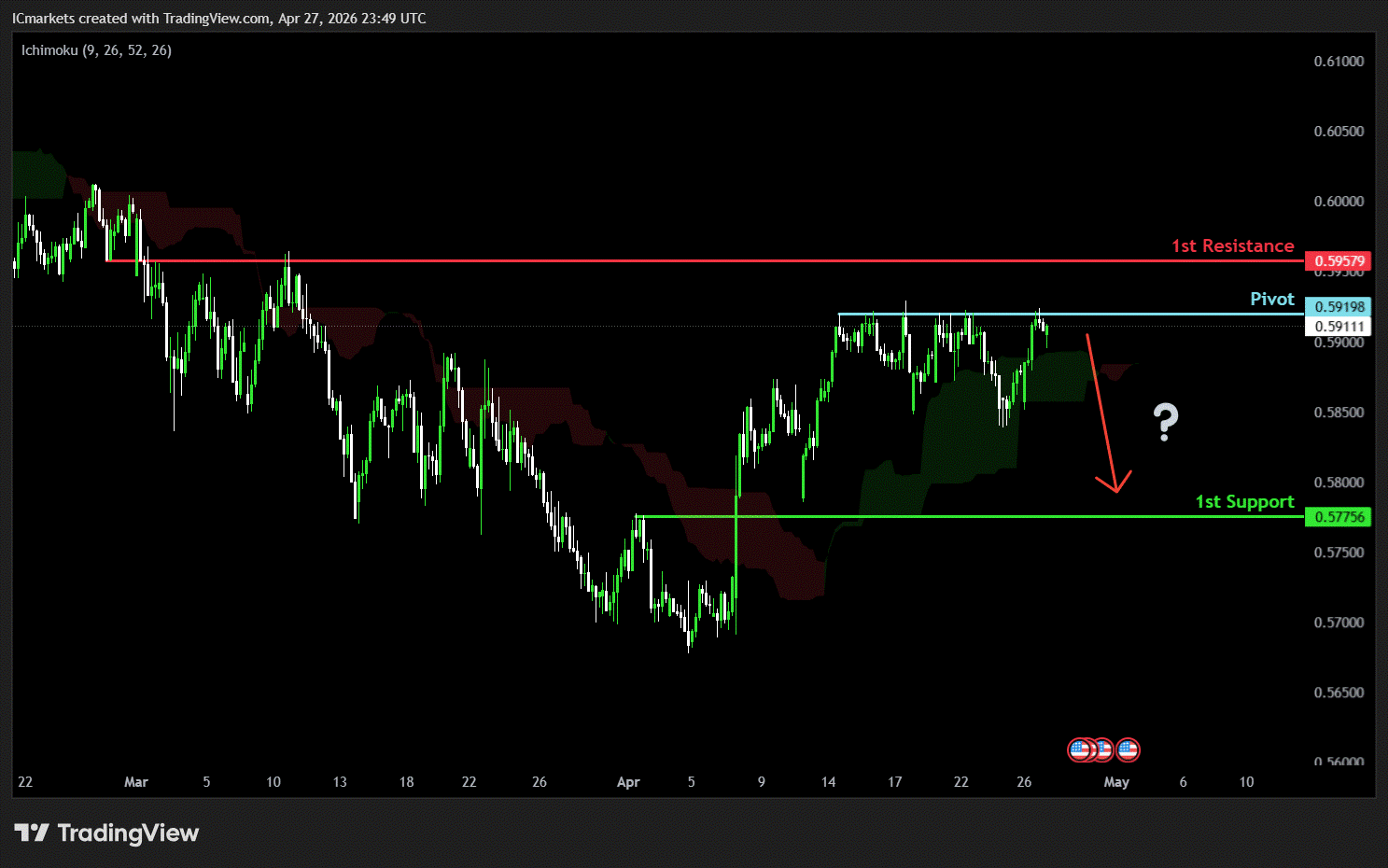Click the 0.57000 level on the price axis
This screenshot has width=1388, height=868.
[x=1339, y=623]
